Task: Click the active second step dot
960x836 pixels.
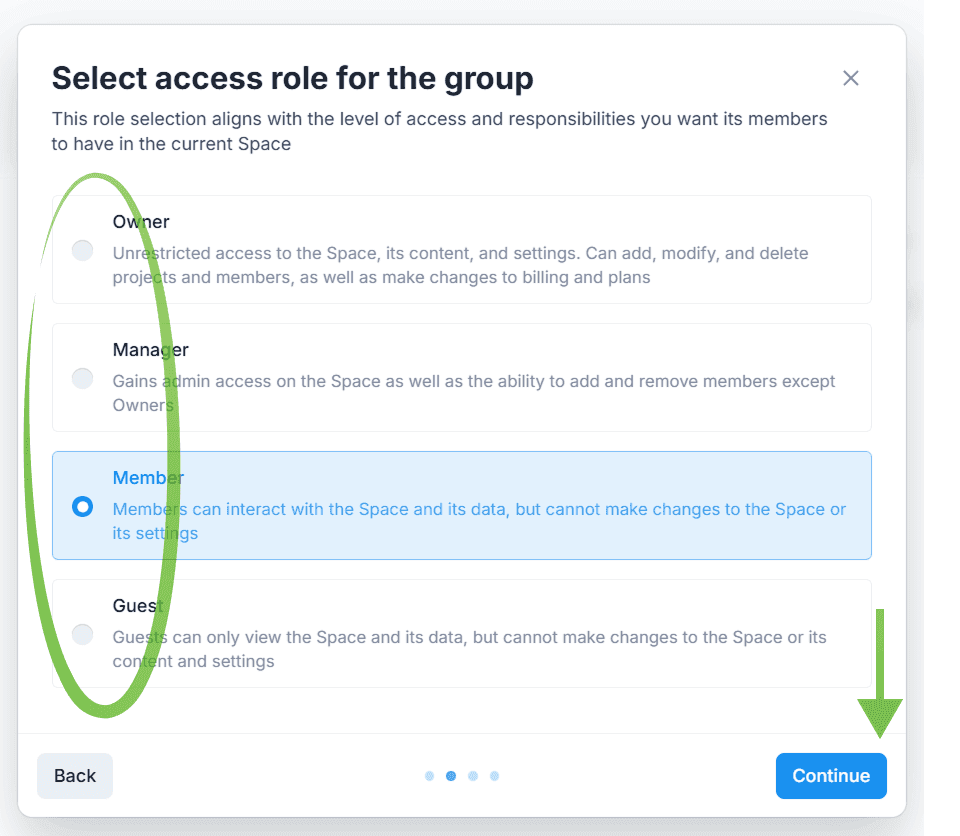Action: 451,776
